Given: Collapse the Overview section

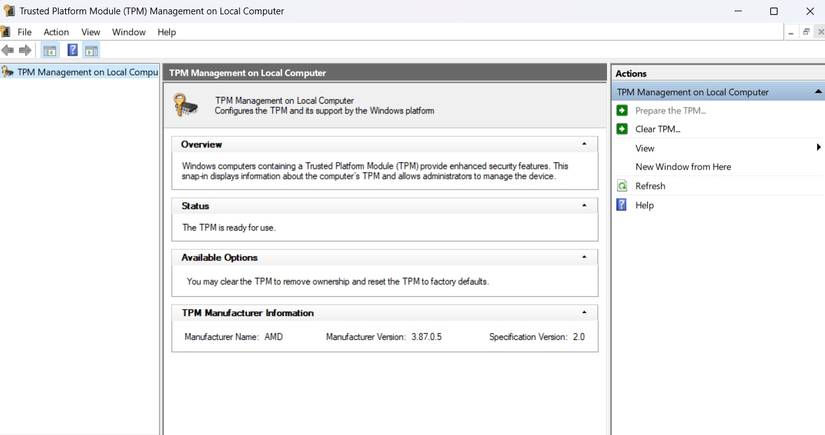Looking at the screenshot, I should 584,145.
